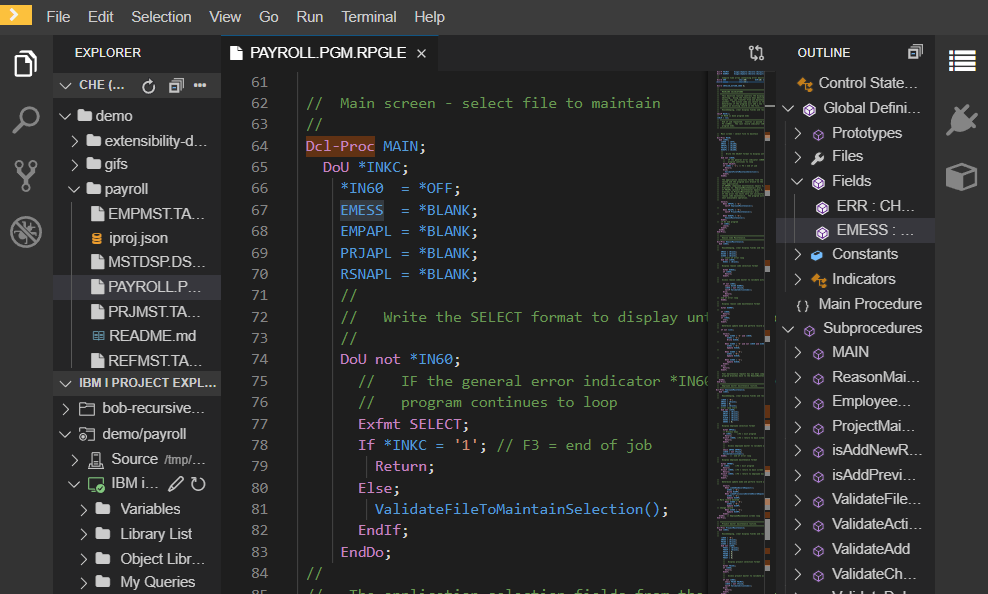The image size is (988, 594).
Task: Open the Run menu
Action: click(x=309, y=17)
